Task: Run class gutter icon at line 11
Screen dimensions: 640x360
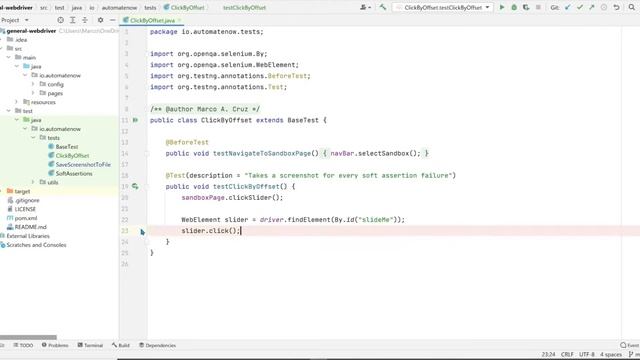Action: (136, 120)
